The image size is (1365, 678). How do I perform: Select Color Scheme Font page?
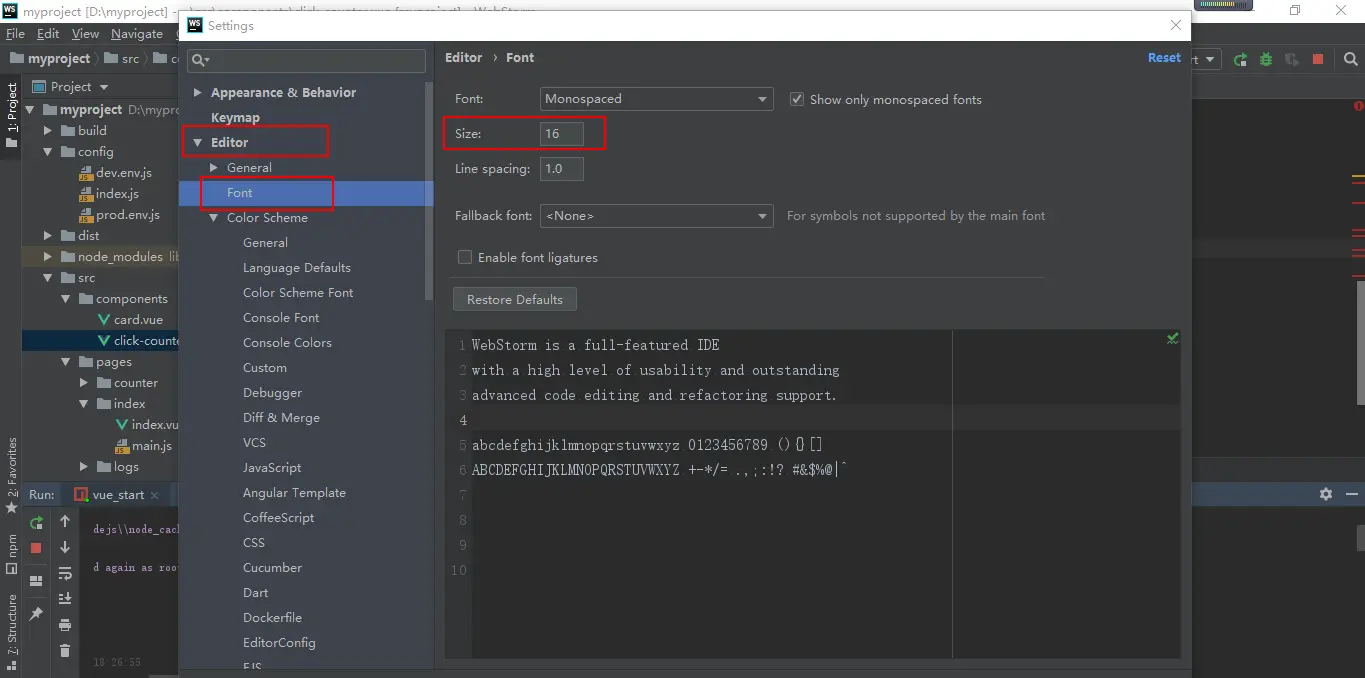[x=298, y=292]
